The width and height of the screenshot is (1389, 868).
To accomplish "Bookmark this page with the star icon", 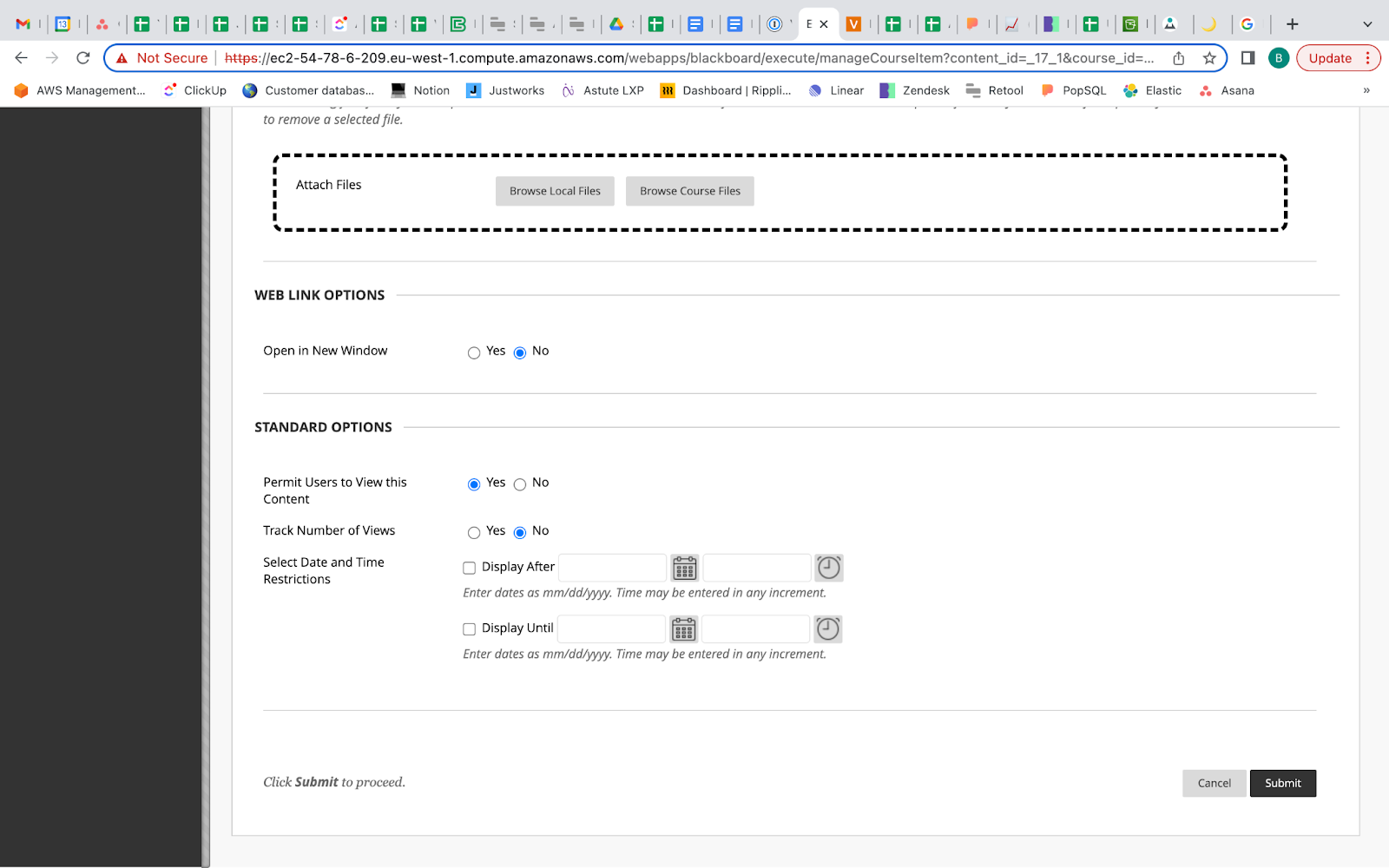I will coord(1208,58).
